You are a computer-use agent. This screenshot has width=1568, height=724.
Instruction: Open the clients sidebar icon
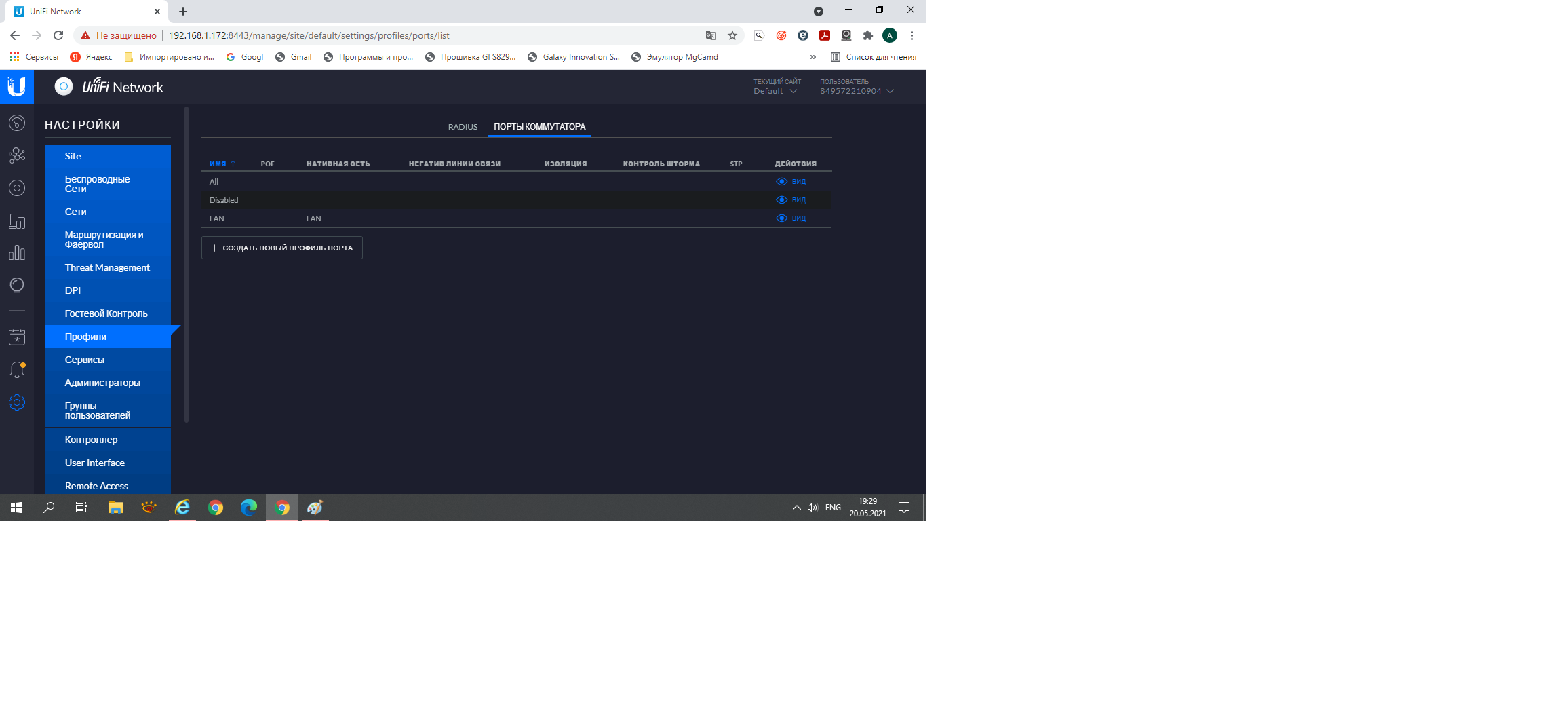click(17, 221)
